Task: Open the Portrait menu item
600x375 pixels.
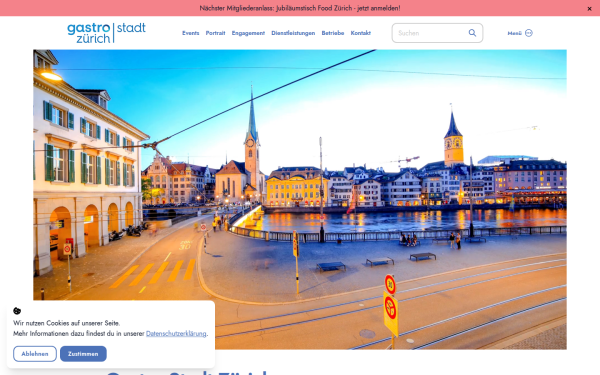Action: [215, 33]
